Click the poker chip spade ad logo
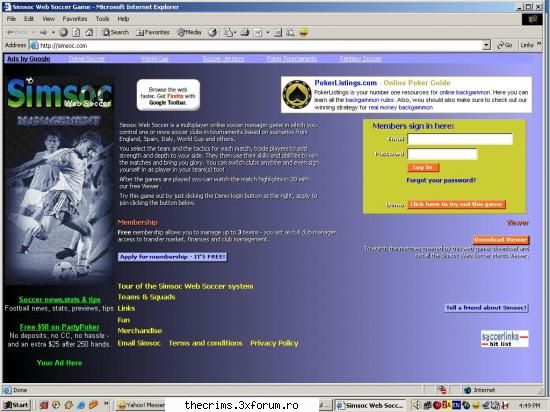Viewport: 550px width, 412px height. [x=297, y=94]
